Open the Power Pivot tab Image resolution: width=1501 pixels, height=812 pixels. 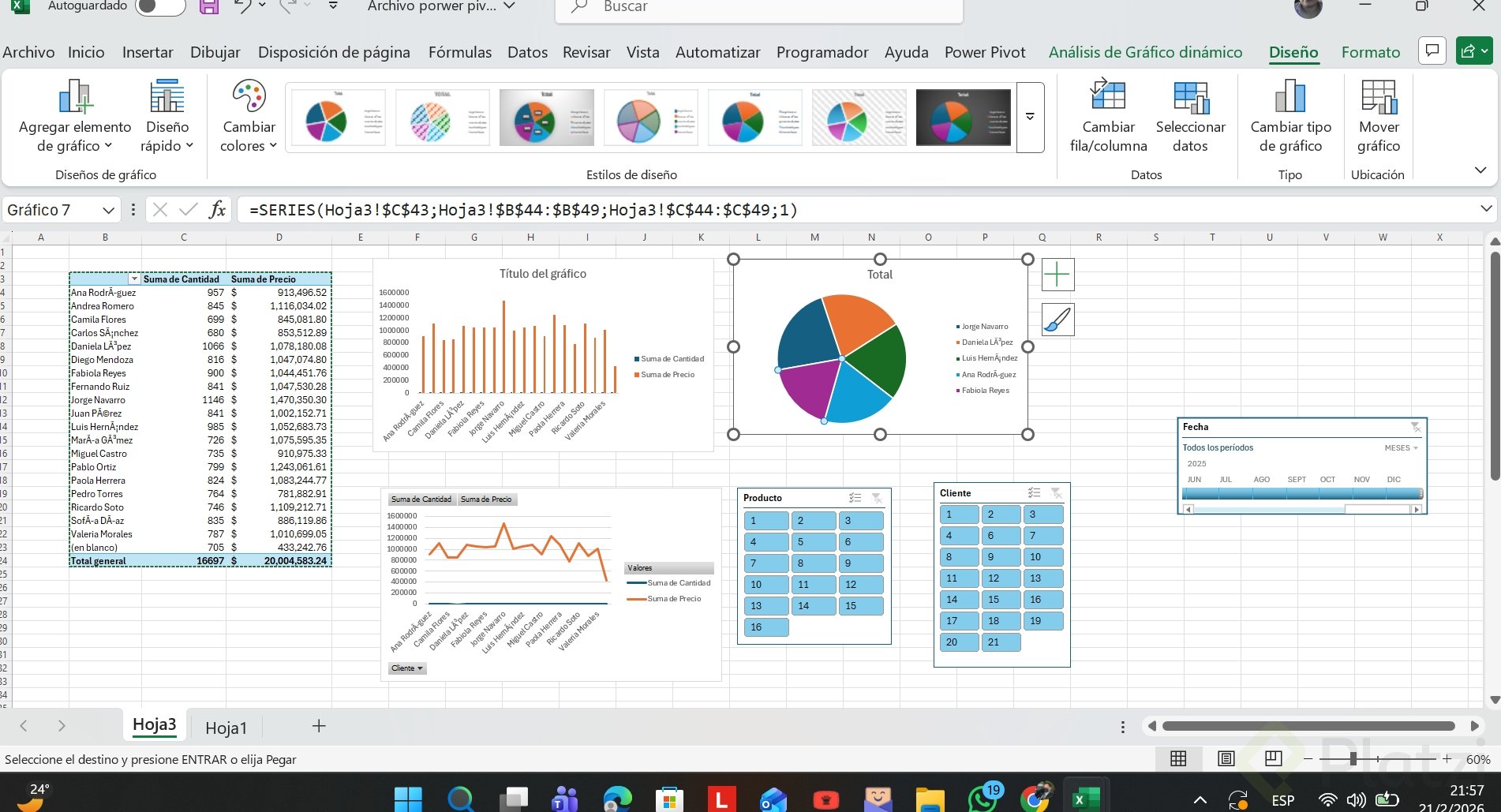985,52
